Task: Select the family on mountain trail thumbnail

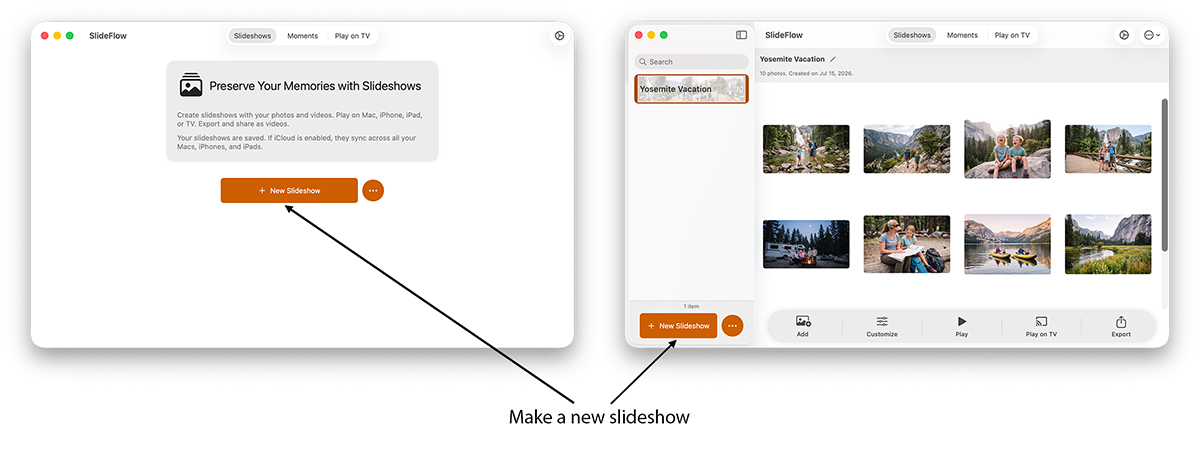Action: click(907, 149)
